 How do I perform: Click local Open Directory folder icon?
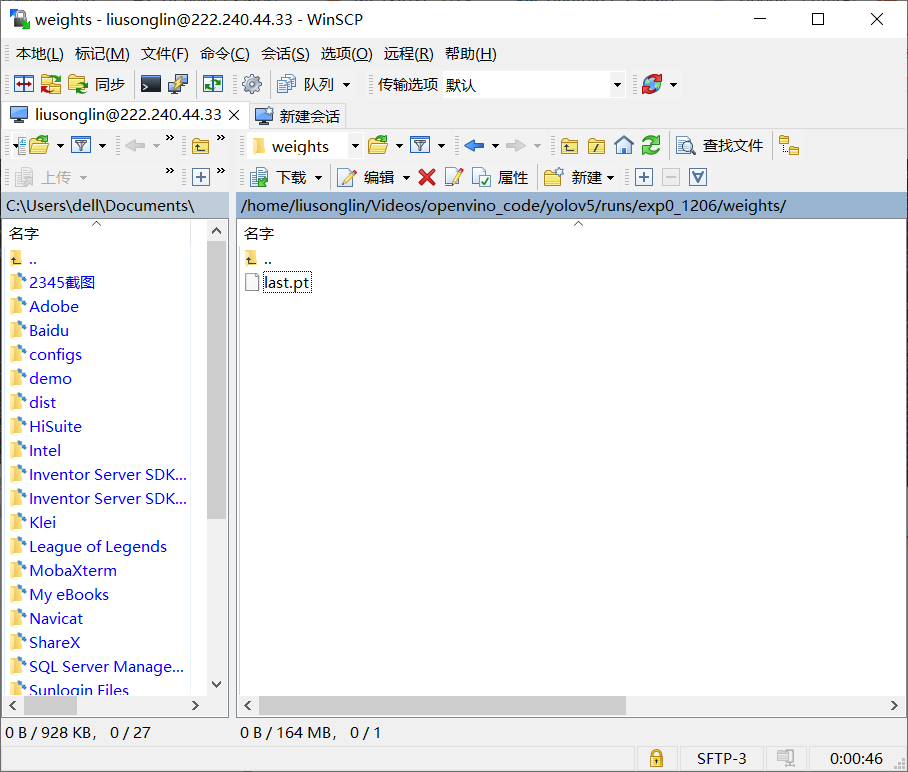point(39,145)
